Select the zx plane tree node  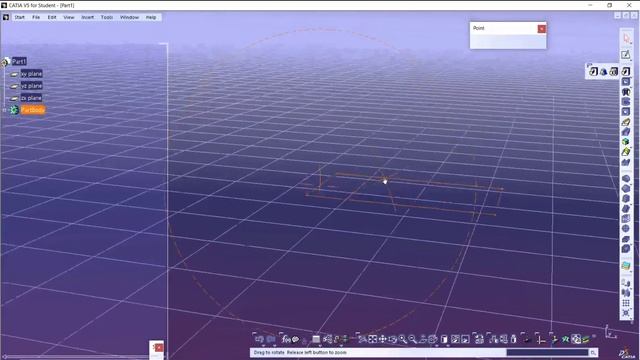coord(31,98)
